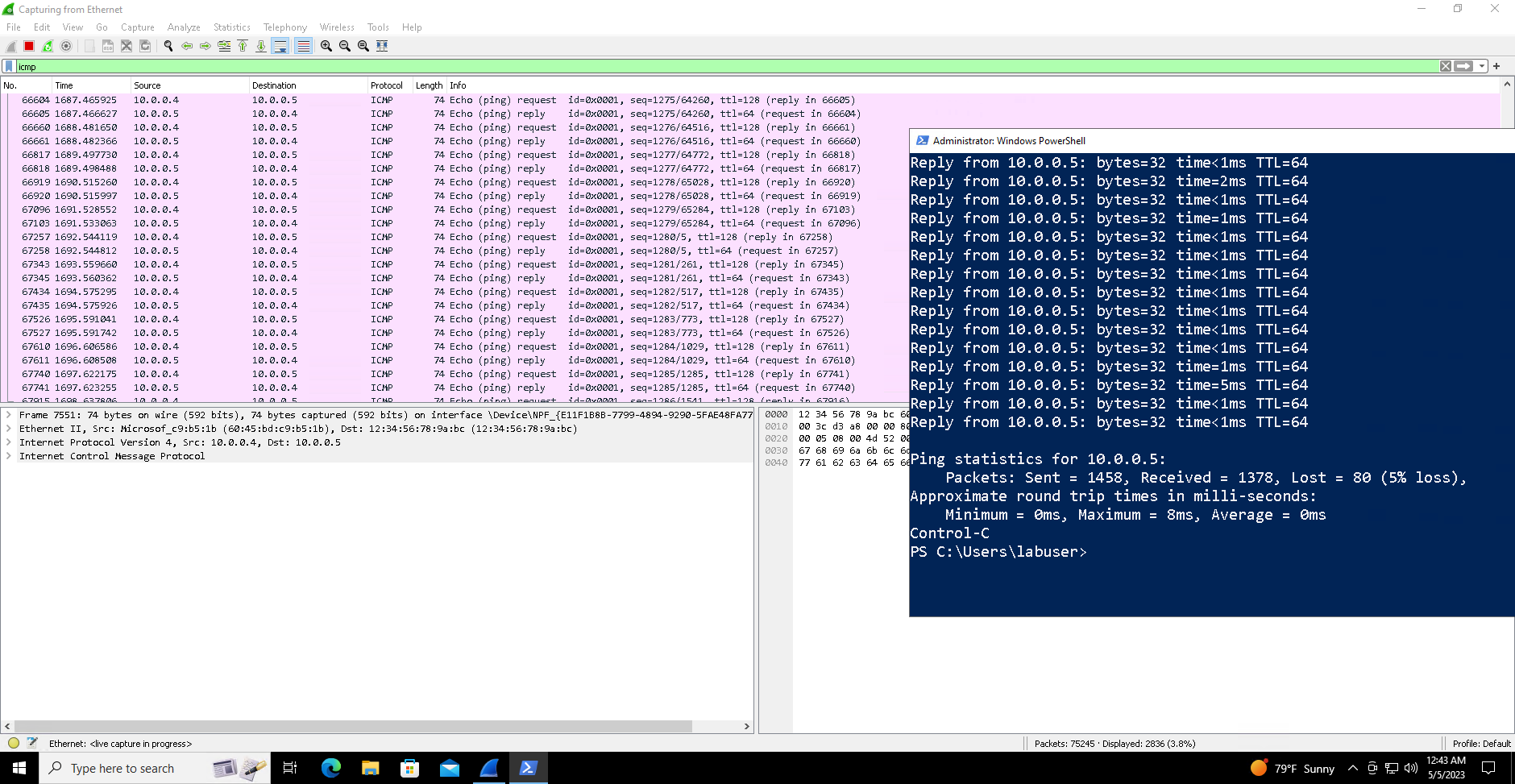
Task: Zoom in on the packet list text
Action: click(326, 46)
